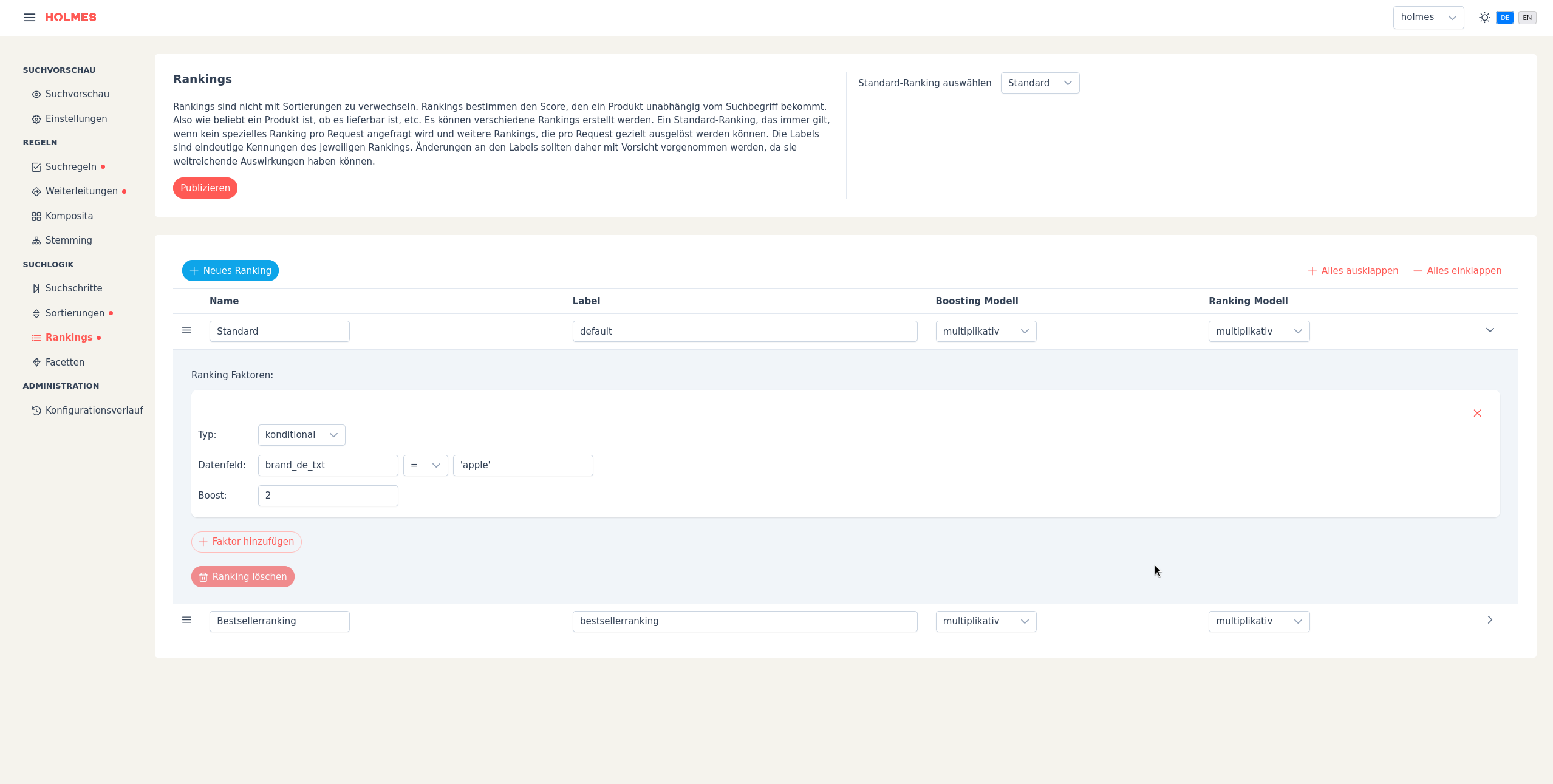This screenshot has width=1553, height=784.
Task: Switch the language to EN
Action: click(1527, 18)
